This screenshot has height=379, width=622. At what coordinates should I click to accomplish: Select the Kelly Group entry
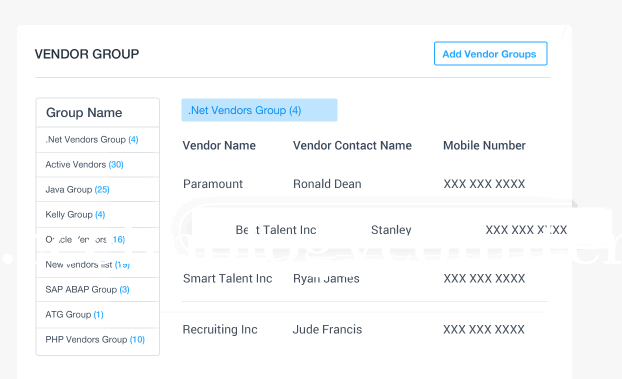98,215
